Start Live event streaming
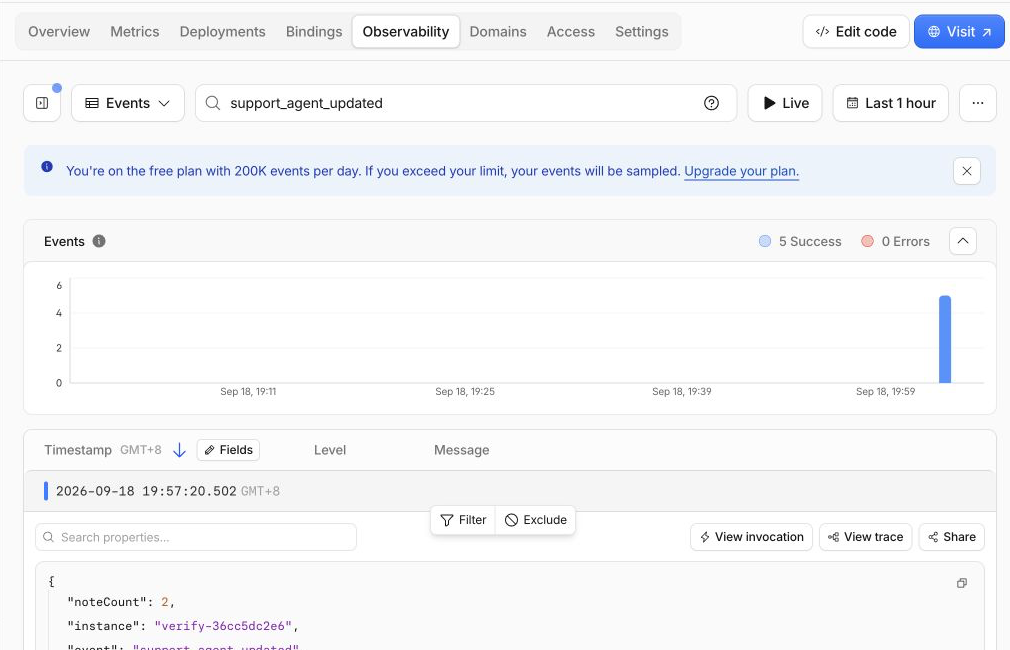This screenshot has width=1010, height=650. click(x=785, y=103)
